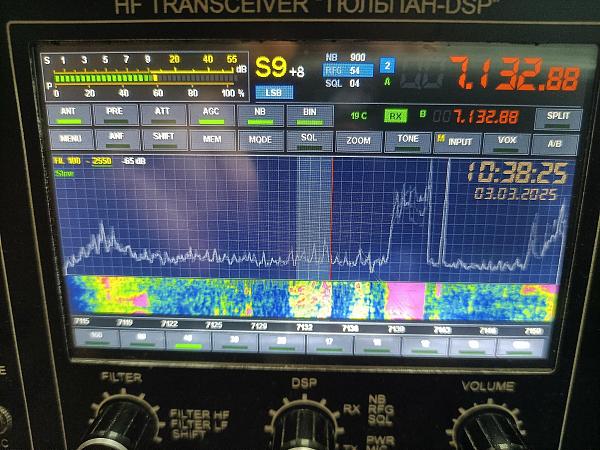Screen dimensions: 600x450
Task: Tap the VFO B 7.132.88 sub-frequency
Action: [486, 117]
